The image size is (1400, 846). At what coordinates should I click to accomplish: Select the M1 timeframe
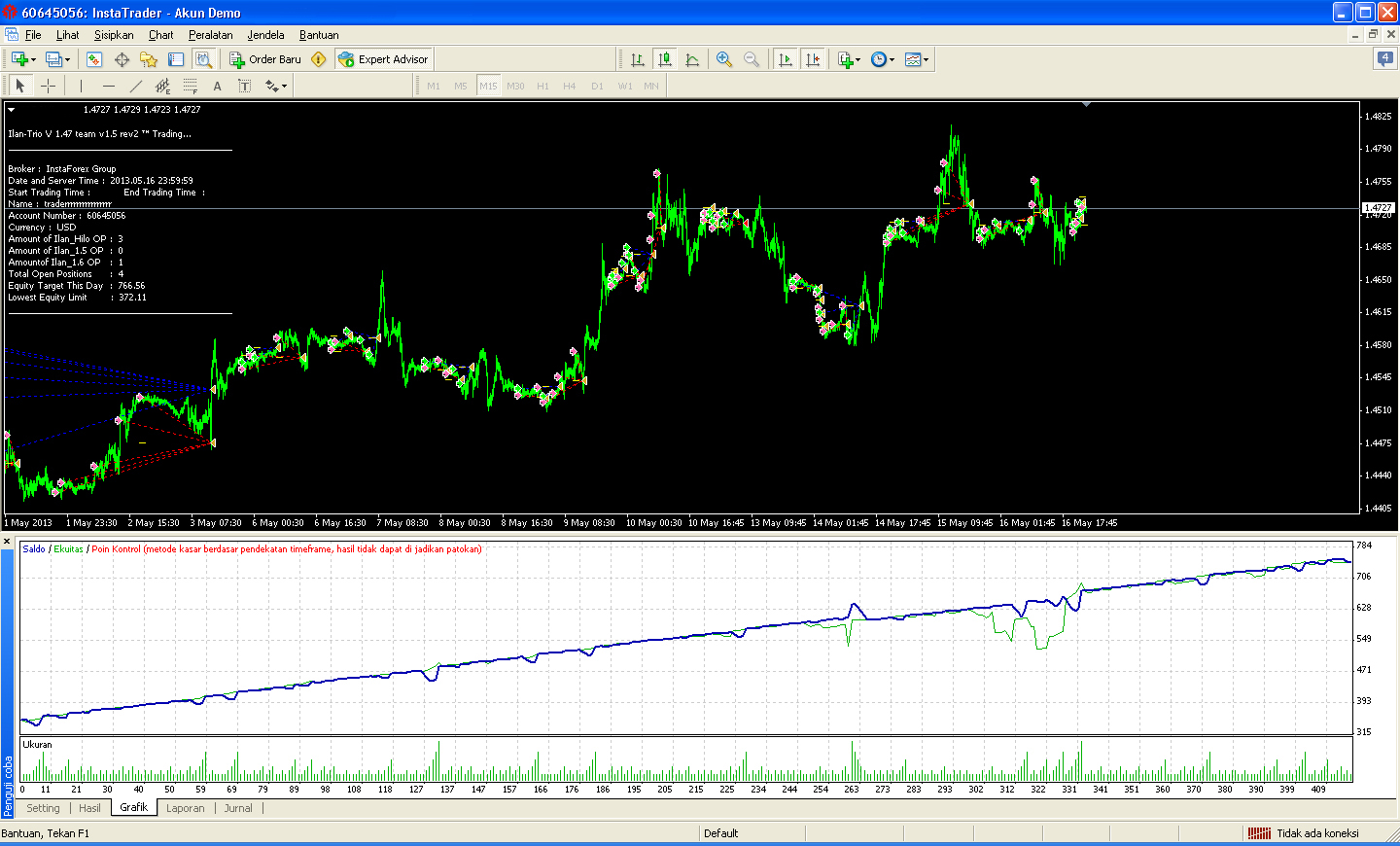click(x=434, y=86)
